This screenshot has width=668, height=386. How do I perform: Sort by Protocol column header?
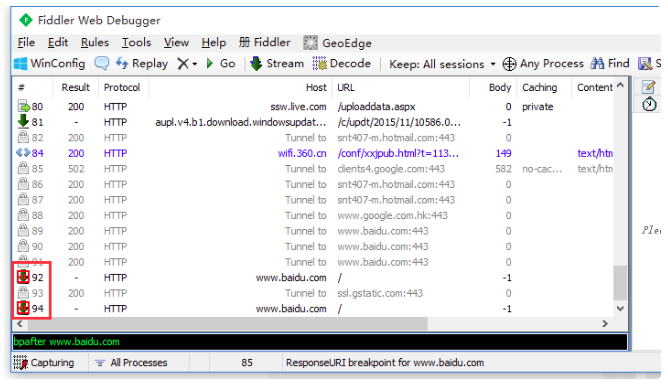(x=123, y=87)
